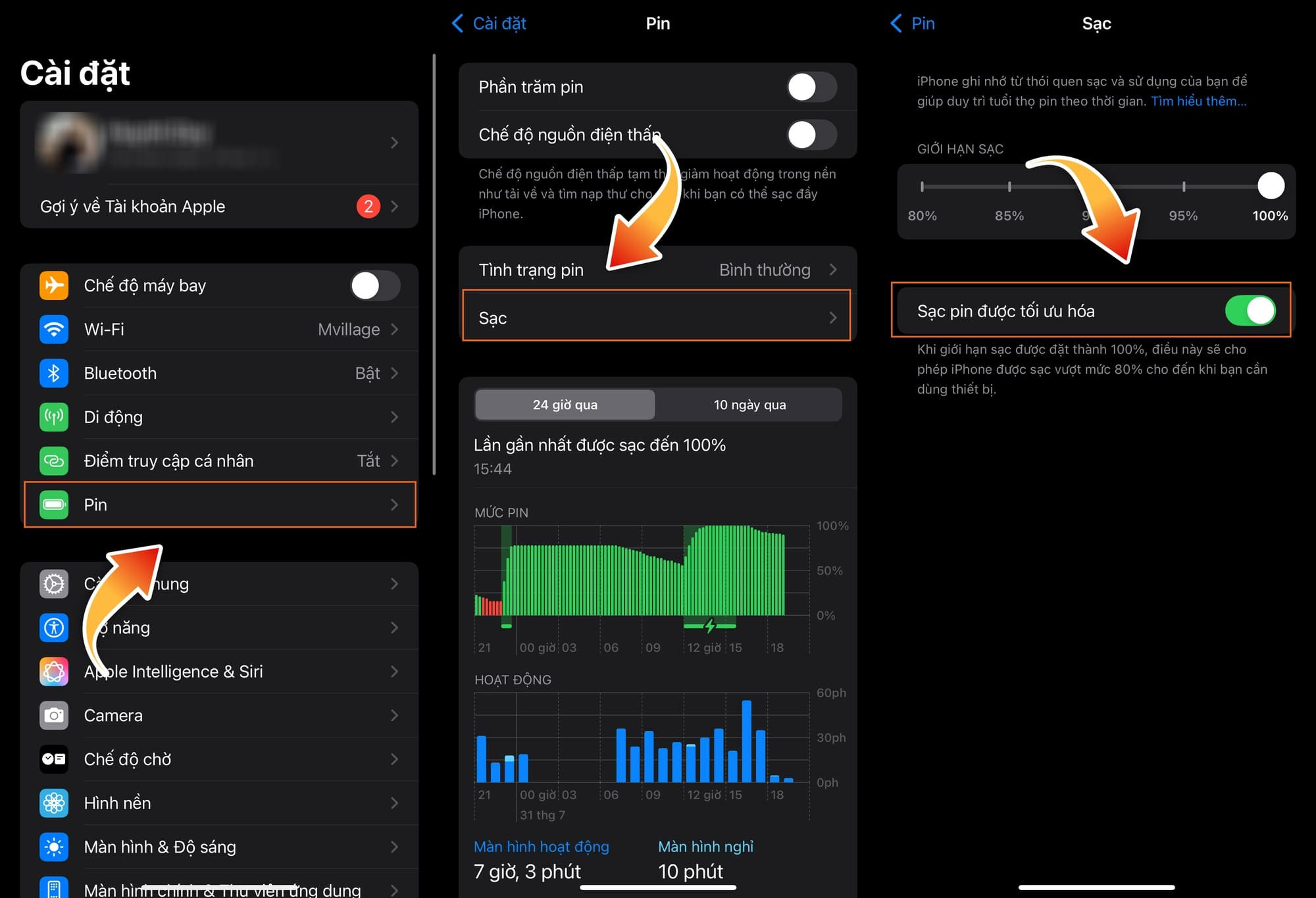This screenshot has height=898, width=1316.
Task: Tap the Bluetooth icon
Action: point(54,373)
